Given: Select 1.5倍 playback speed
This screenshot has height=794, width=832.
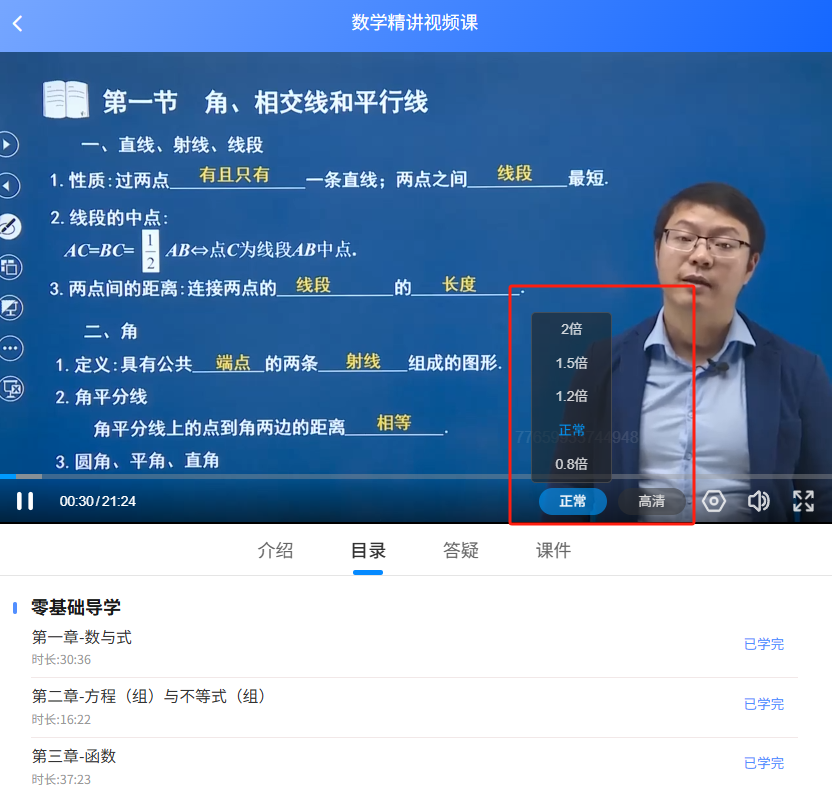Looking at the screenshot, I should pos(572,363).
